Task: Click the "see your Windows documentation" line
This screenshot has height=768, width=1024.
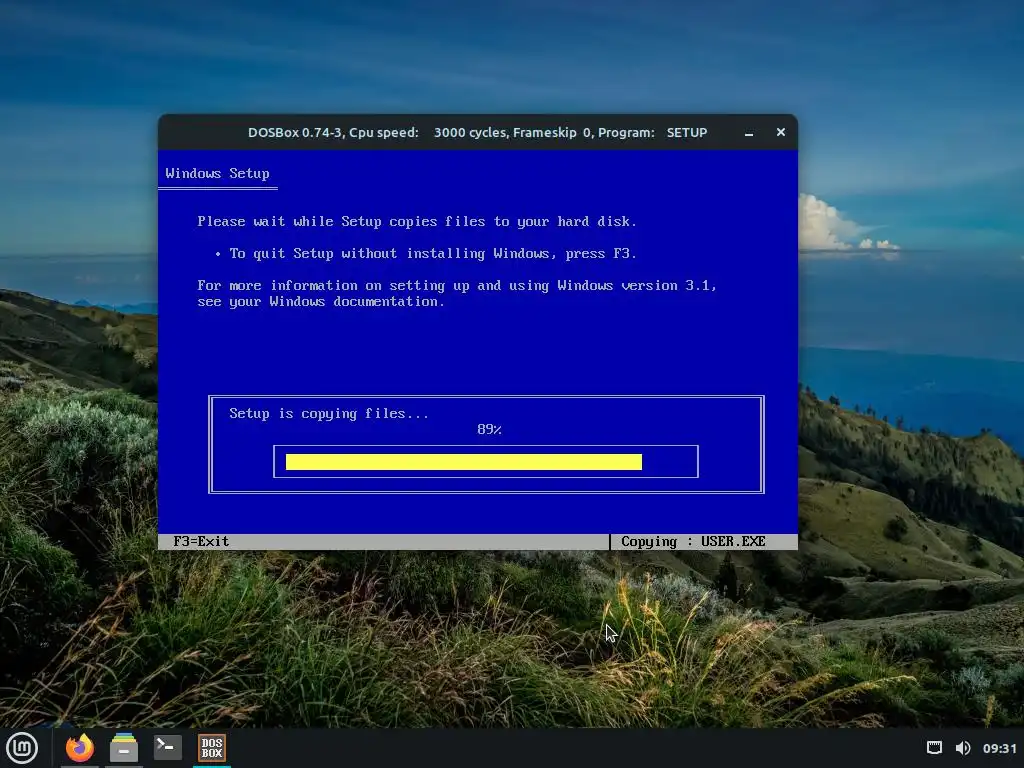Action: coord(321,302)
